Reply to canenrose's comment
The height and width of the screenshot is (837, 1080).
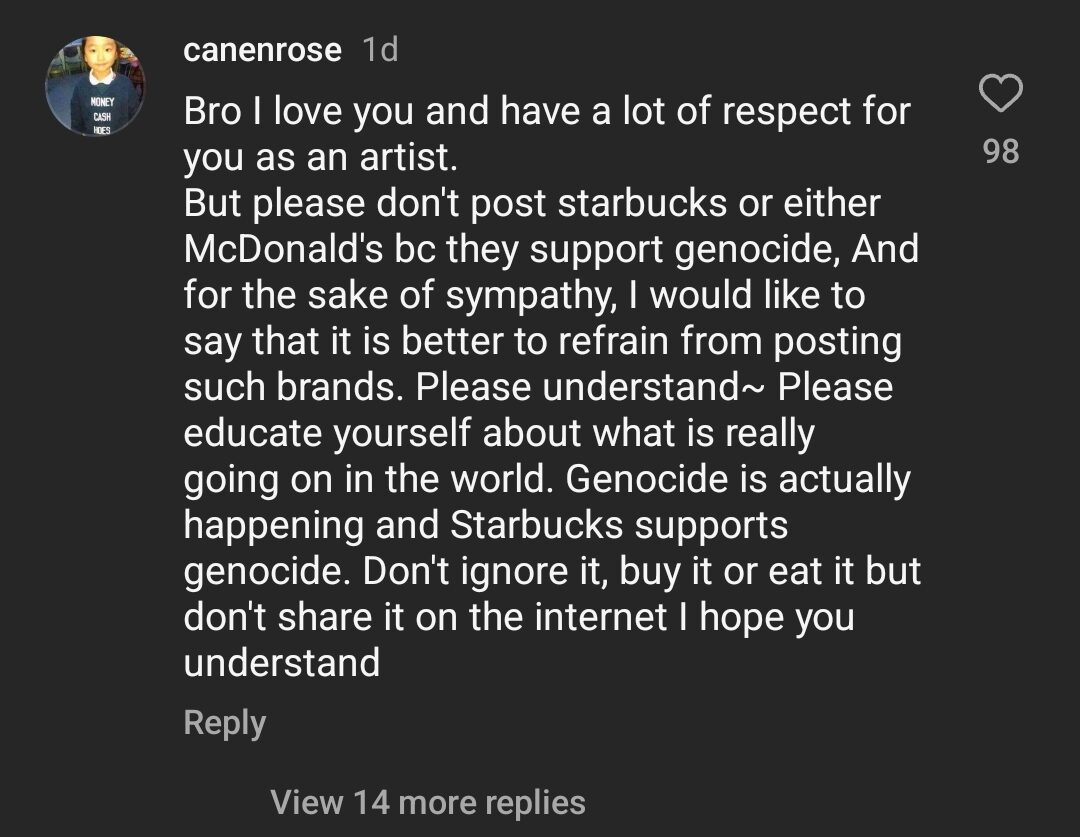224,723
